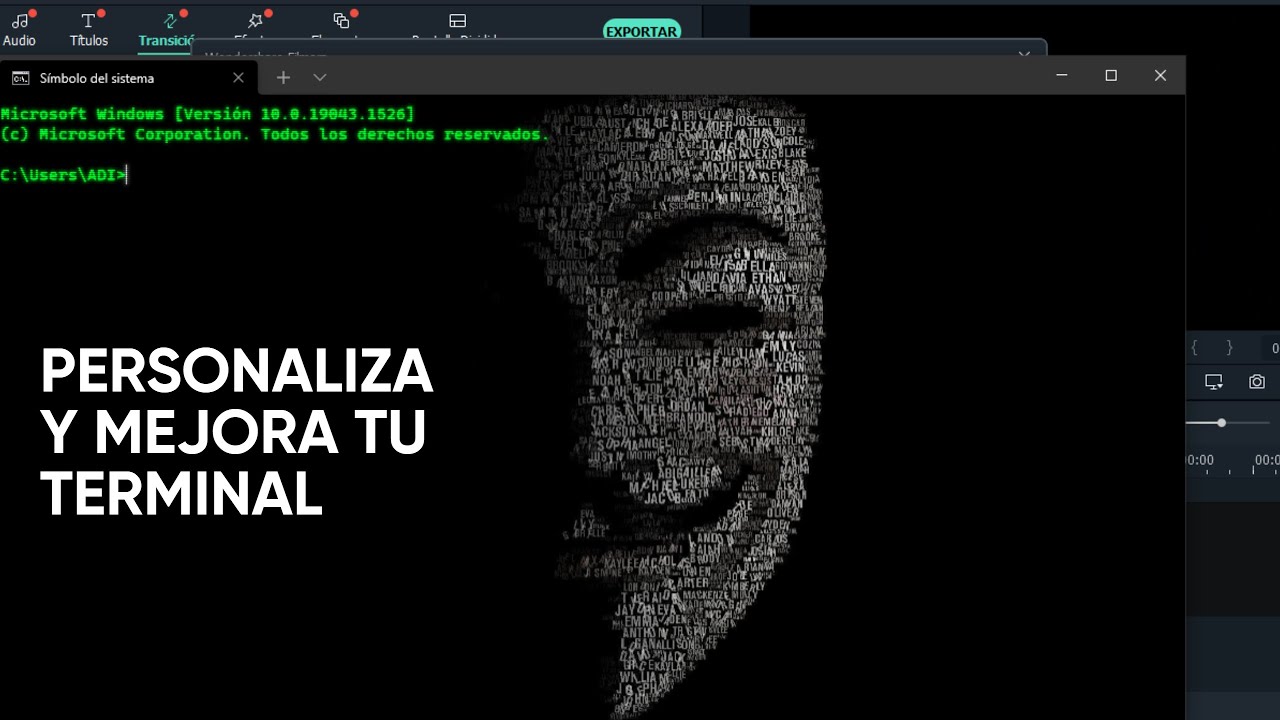
Task: Expand the terminal profiles dropdown chevron
Action: (320, 77)
